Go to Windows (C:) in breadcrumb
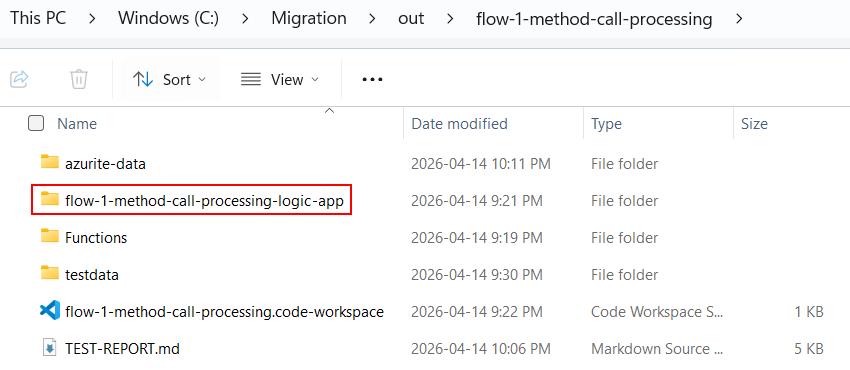Image resolution: width=850 pixels, height=370 pixels. [x=169, y=18]
